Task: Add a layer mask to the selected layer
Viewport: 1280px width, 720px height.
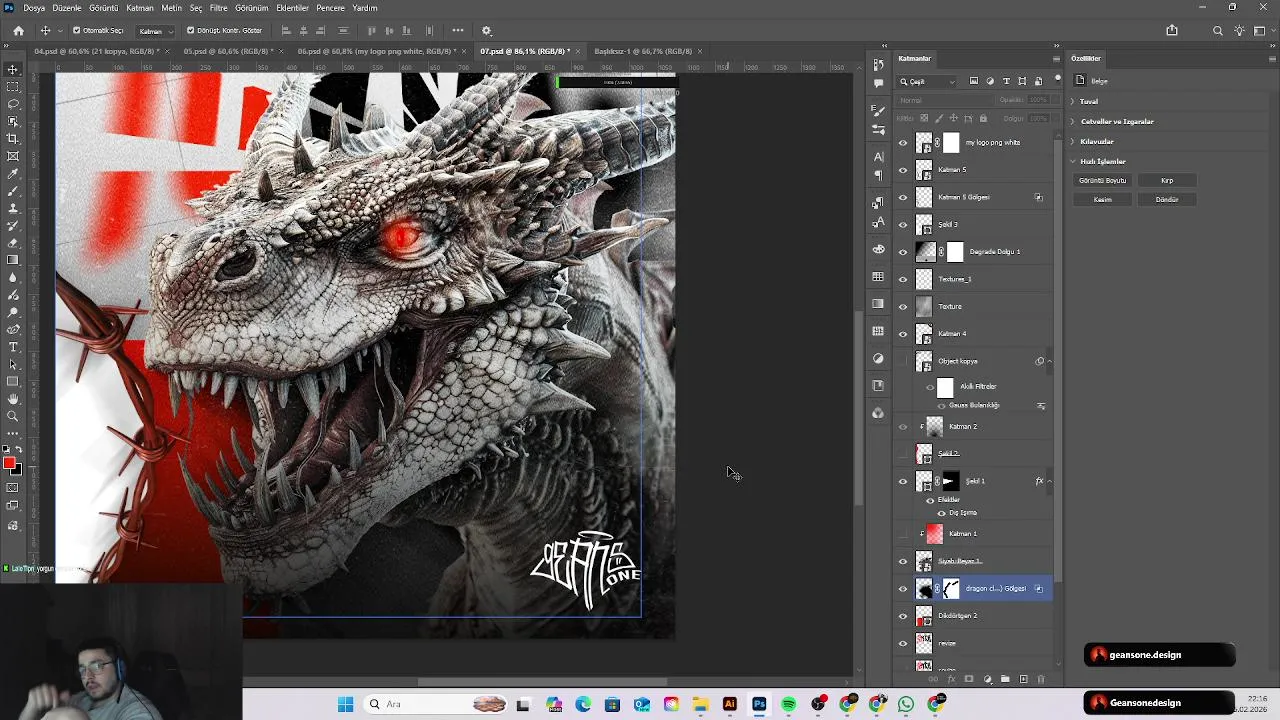Action: 969,679
